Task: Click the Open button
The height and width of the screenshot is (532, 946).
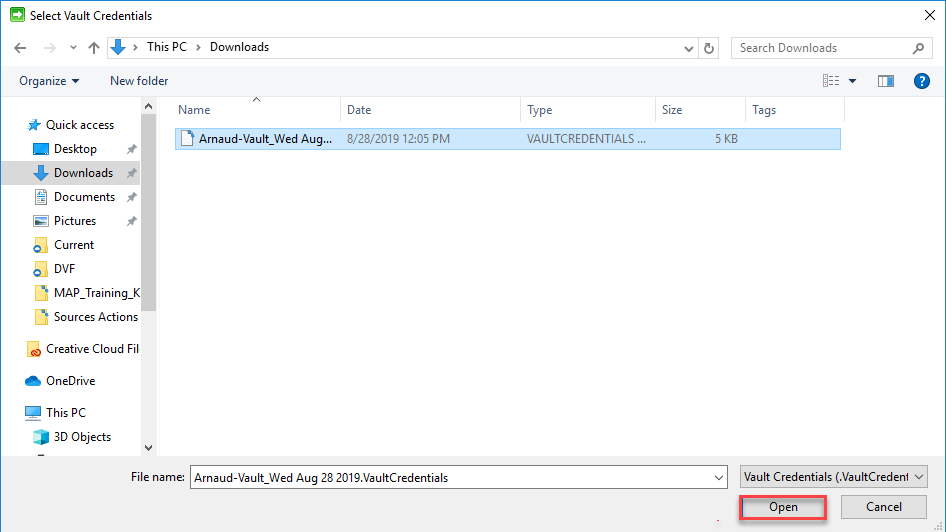Action: (783, 507)
